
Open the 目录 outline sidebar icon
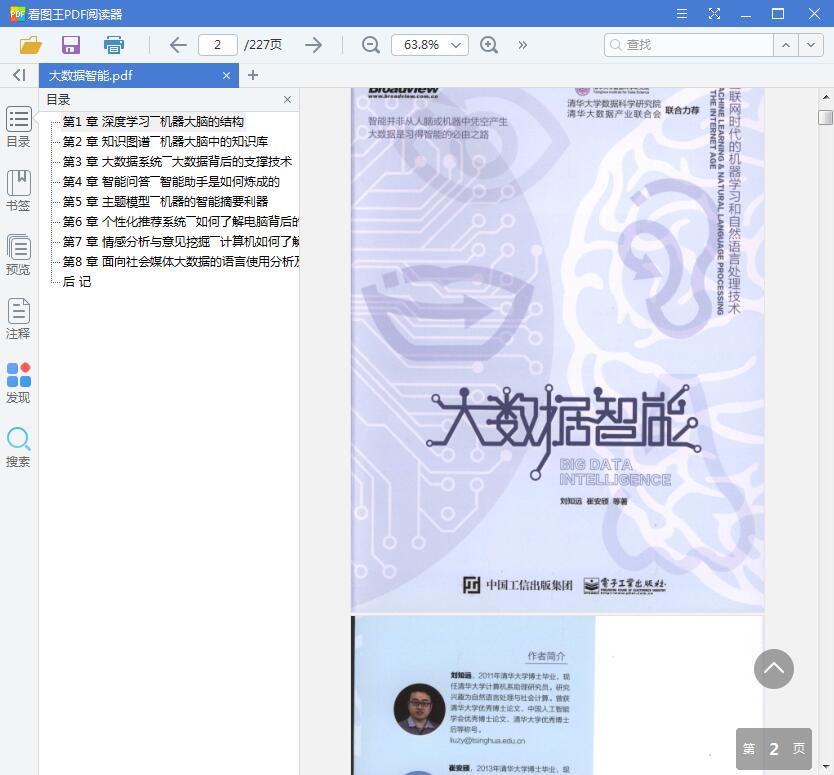19,127
